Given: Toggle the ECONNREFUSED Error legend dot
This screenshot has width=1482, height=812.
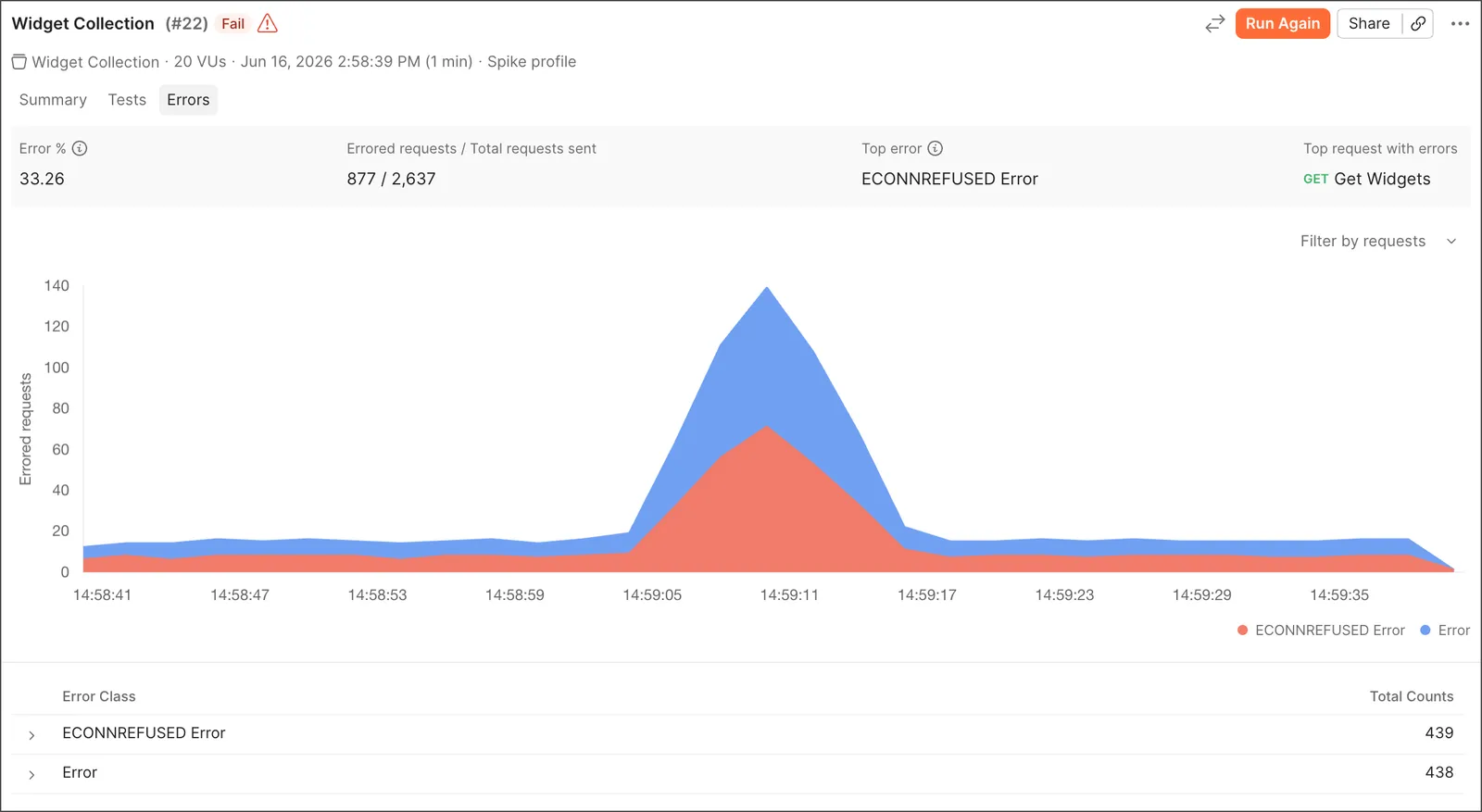Looking at the screenshot, I should coord(1242,631).
